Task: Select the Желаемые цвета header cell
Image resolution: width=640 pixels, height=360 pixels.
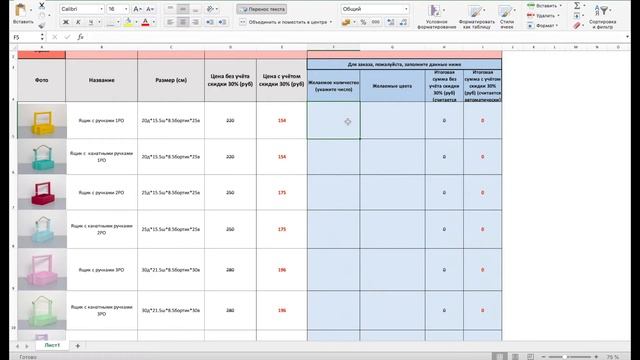Action: pyautogui.click(x=392, y=86)
